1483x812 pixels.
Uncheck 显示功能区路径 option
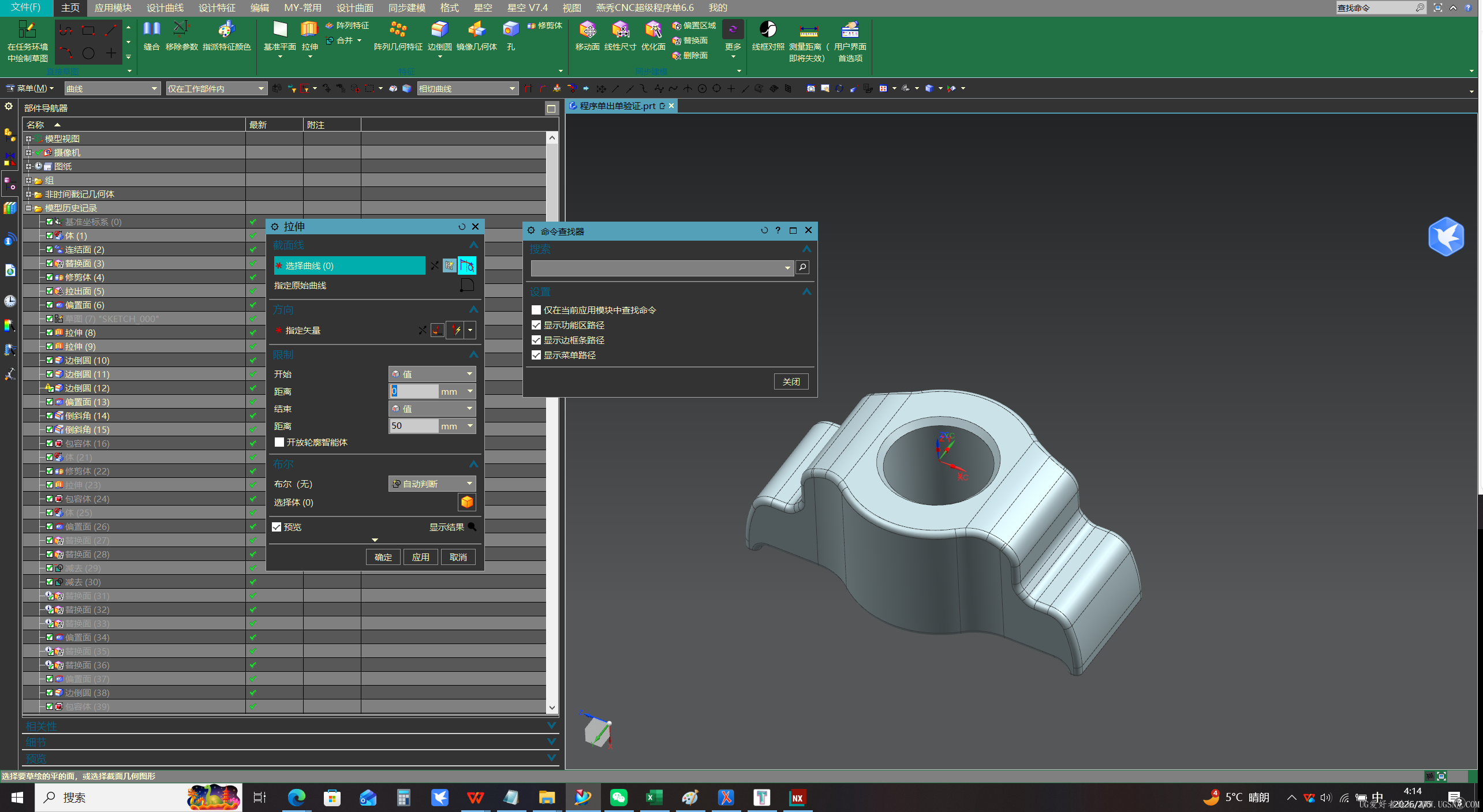point(536,325)
